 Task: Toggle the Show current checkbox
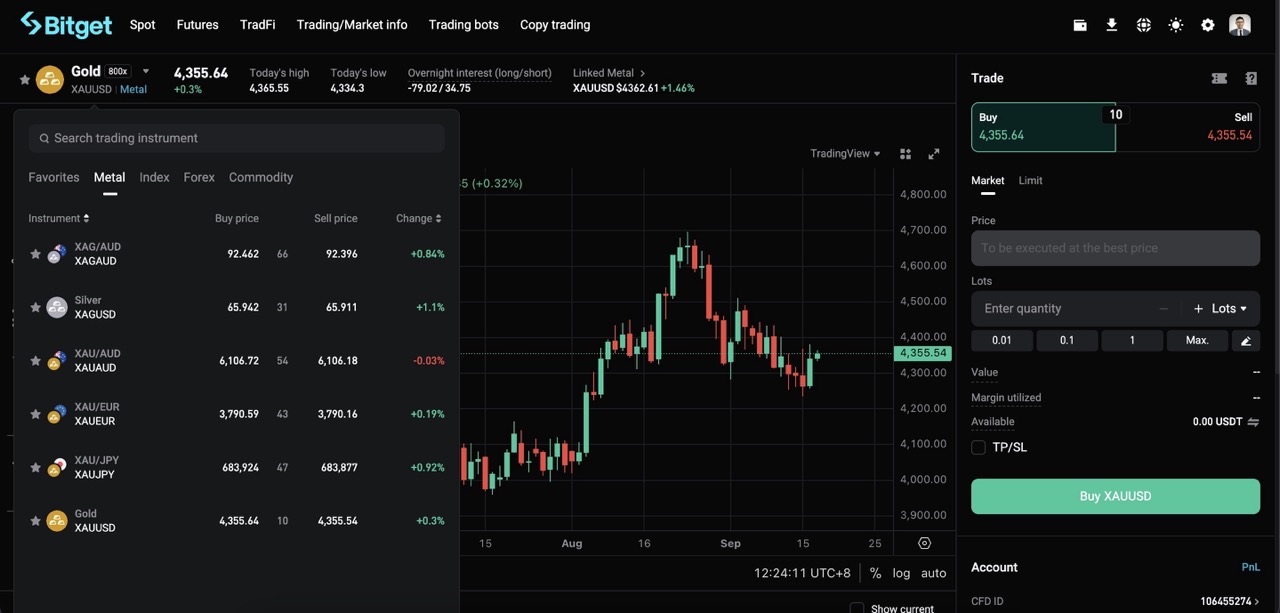856,608
